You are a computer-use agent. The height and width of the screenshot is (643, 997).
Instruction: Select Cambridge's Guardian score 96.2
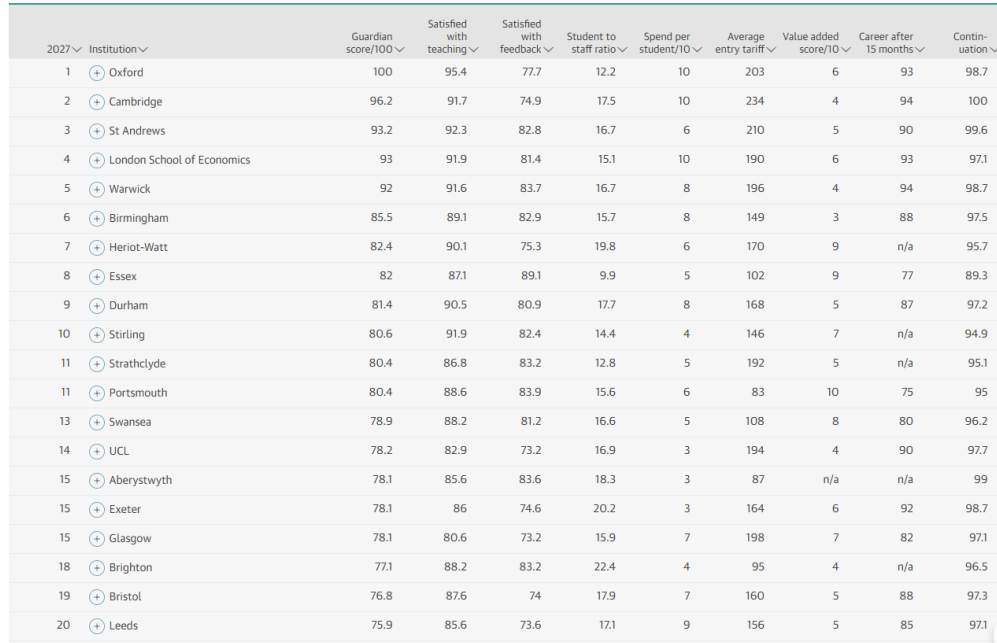coord(381,101)
